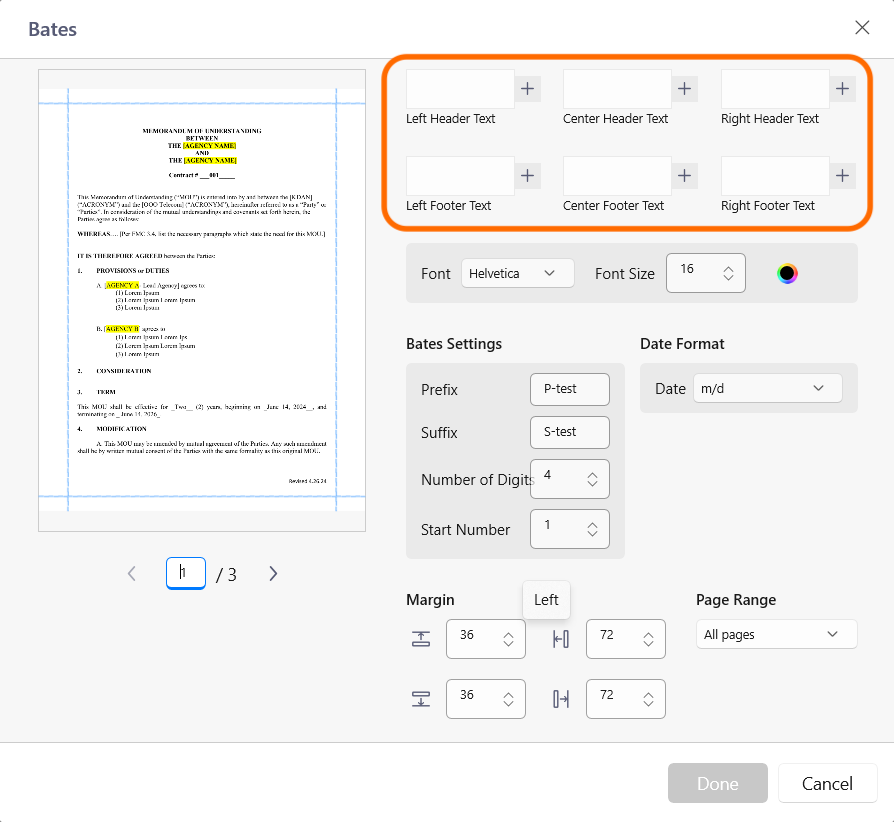Go to previous page in preview
Image resolution: width=894 pixels, height=822 pixels.
pyautogui.click(x=132, y=573)
